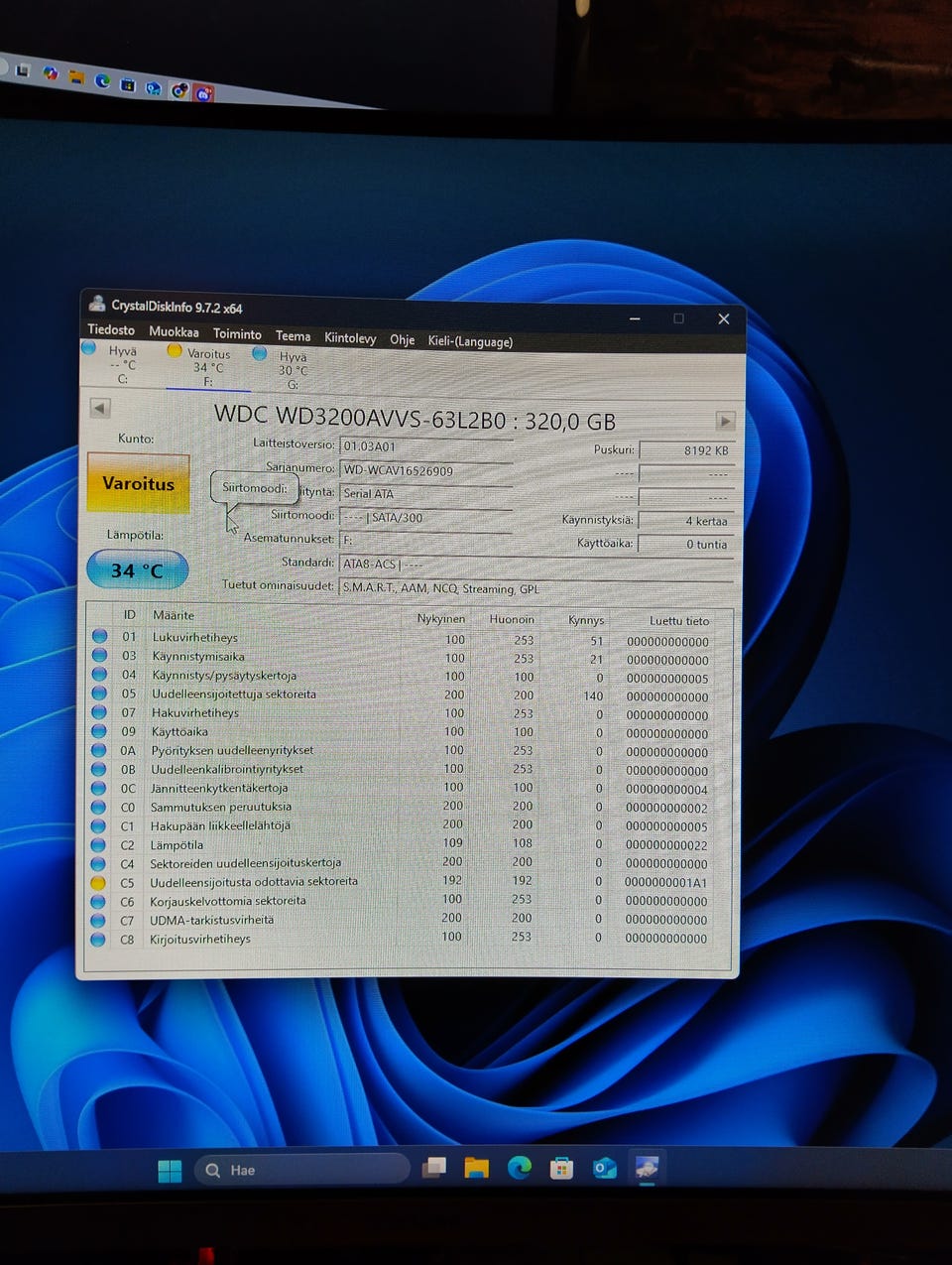Click the Varoitus health status button

tap(138, 483)
